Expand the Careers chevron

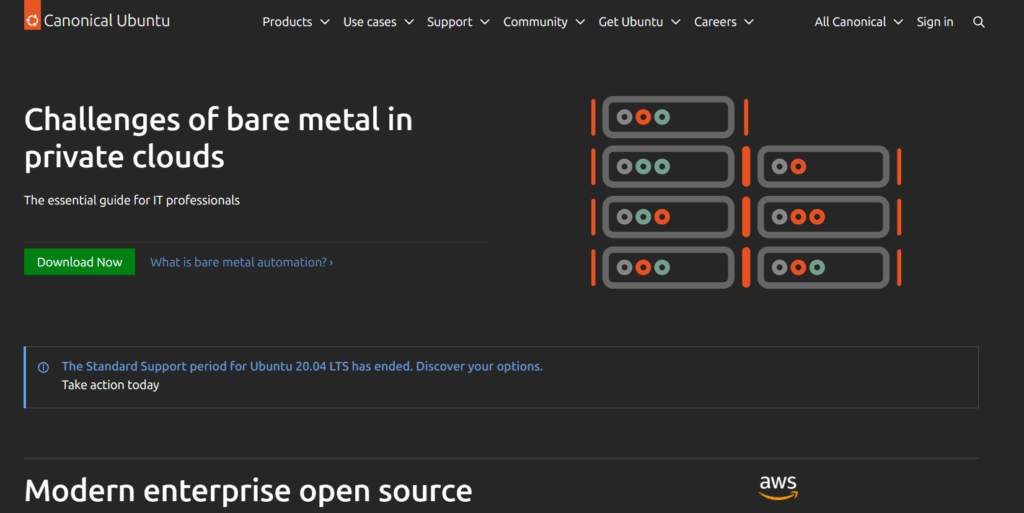pyautogui.click(x=749, y=22)
